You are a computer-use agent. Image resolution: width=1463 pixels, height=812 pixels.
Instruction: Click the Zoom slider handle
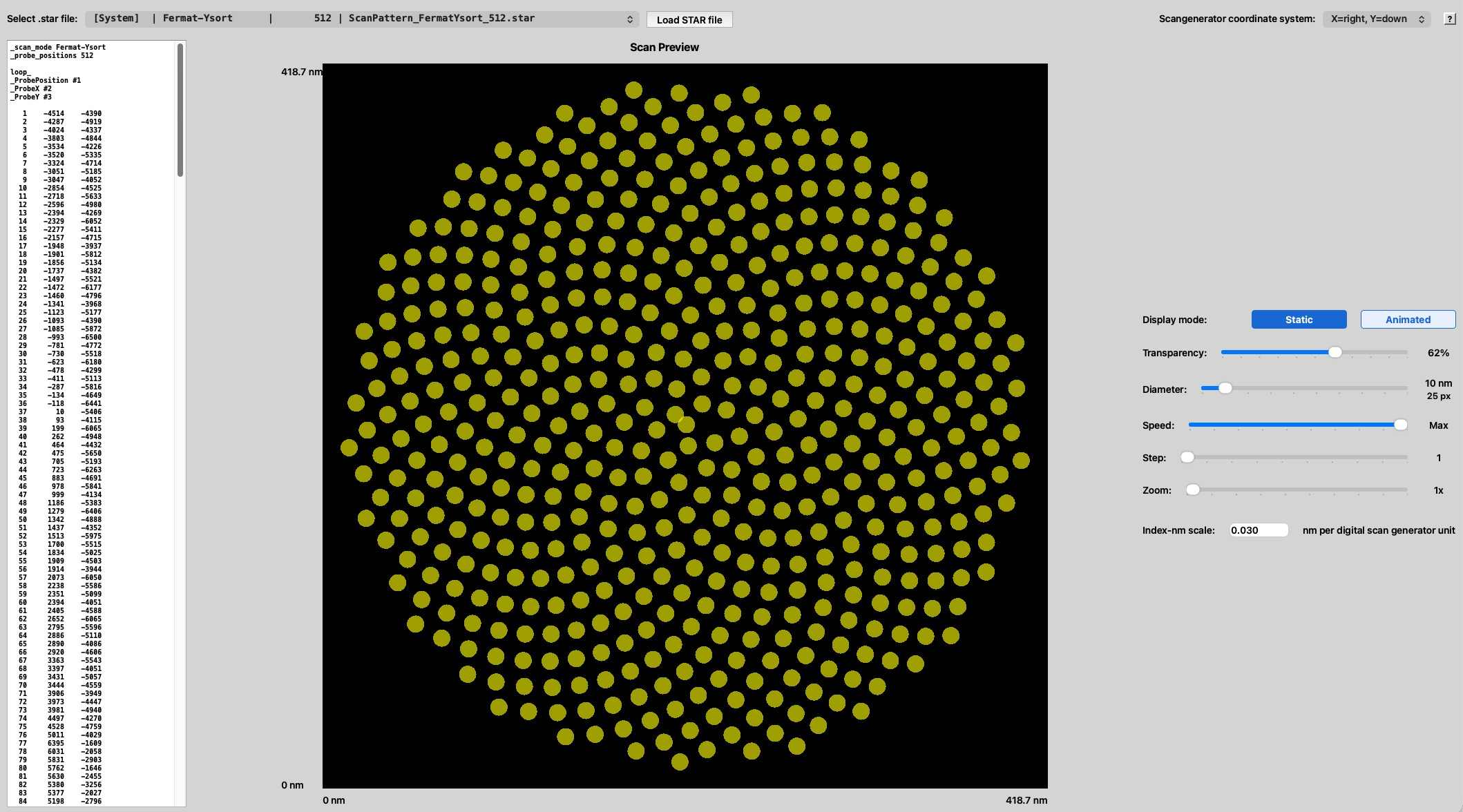coord(1192,490)
